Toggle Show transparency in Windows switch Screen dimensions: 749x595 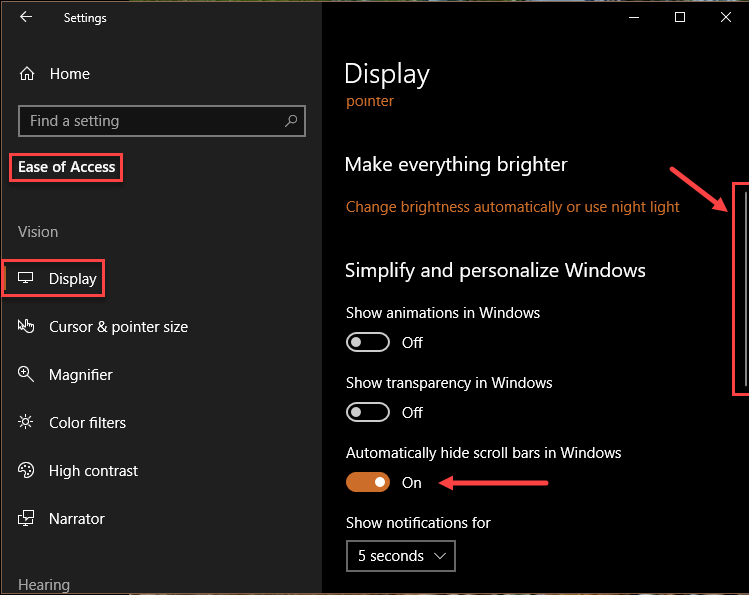(x=368, y=412)
